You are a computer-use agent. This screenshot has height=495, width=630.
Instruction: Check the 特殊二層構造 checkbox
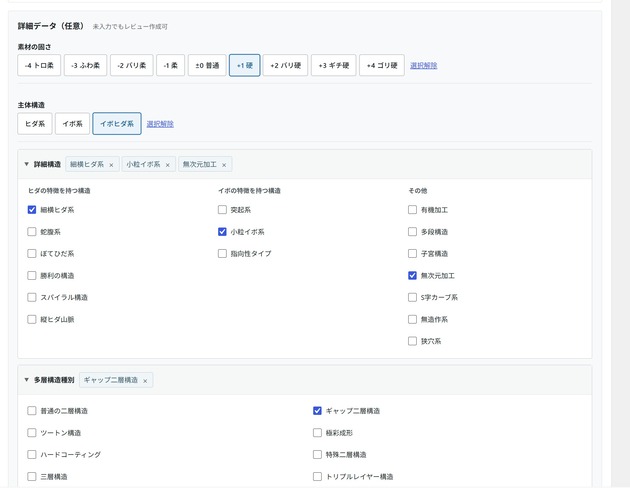(x=317, y=454)
